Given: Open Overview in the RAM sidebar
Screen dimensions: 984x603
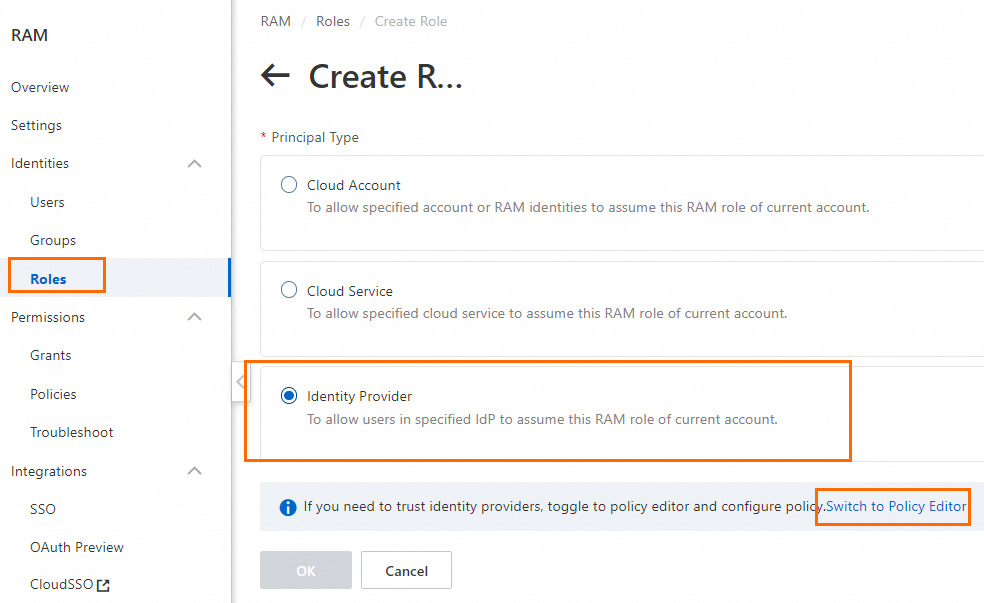Looking at the screenshot, I should coord(40,87).
